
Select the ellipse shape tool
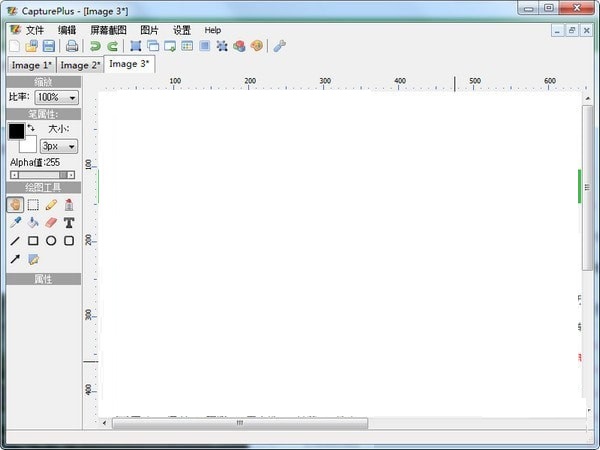[x=51, y=240]
